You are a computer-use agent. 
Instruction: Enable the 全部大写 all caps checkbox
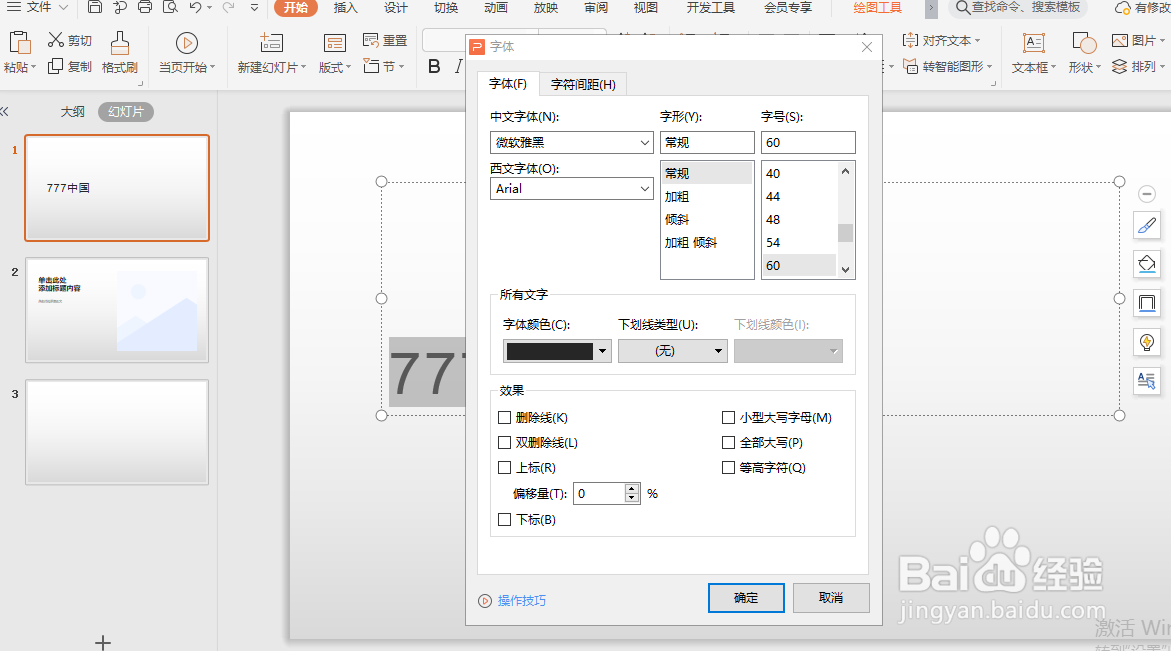pyautogui.click(x=728, y=442)
